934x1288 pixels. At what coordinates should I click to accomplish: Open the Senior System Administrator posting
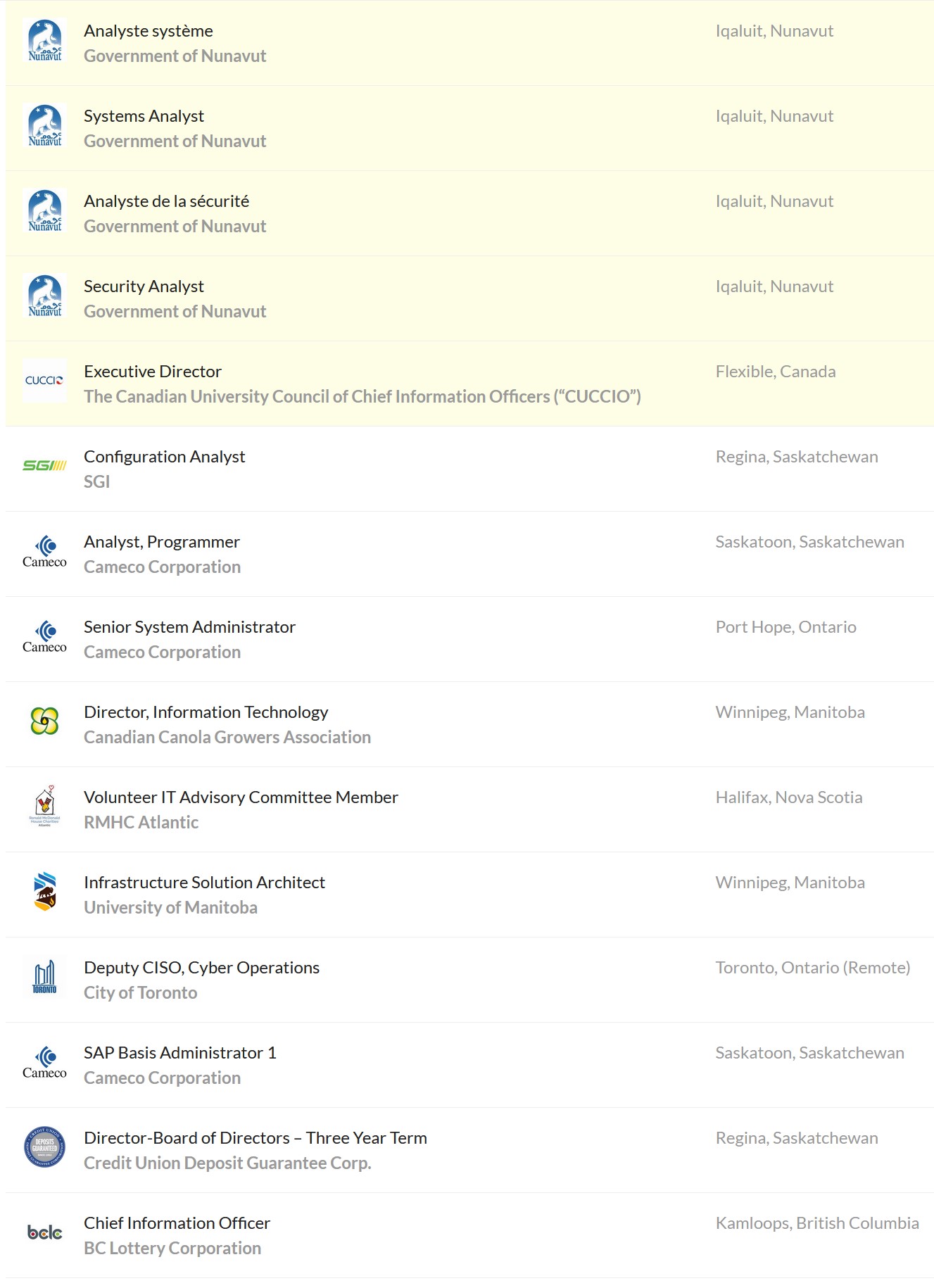pos(189,627)
